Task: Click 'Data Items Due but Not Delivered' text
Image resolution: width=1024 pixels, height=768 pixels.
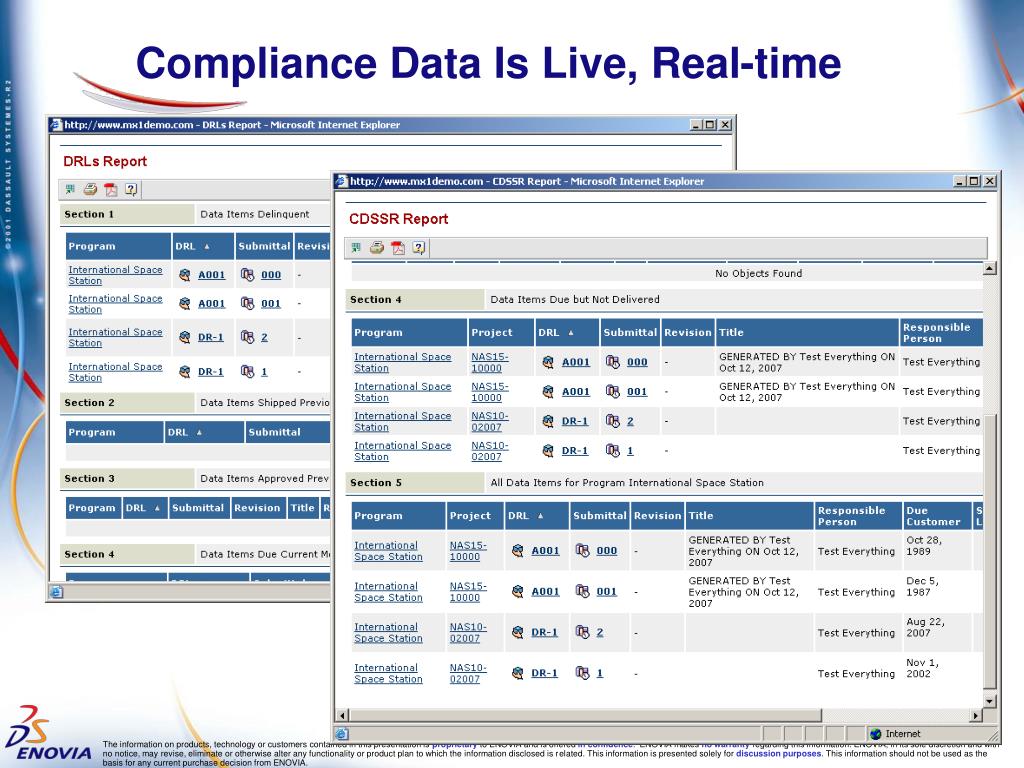Action: [575, 299]
